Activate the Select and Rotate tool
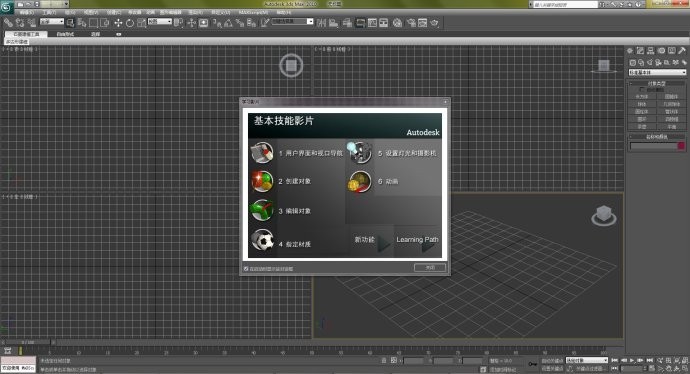The width and height of the screenshot is (690, 374). point(130,23)
